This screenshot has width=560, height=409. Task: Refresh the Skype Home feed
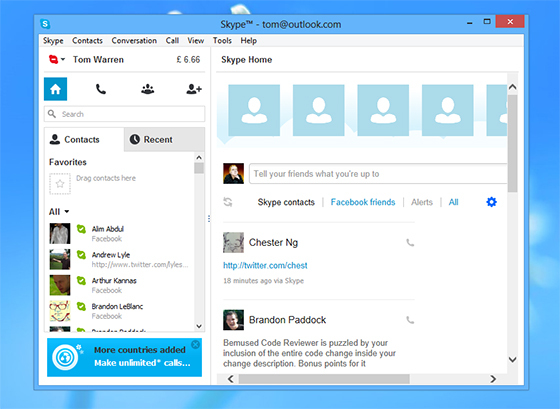pos(228,202)
